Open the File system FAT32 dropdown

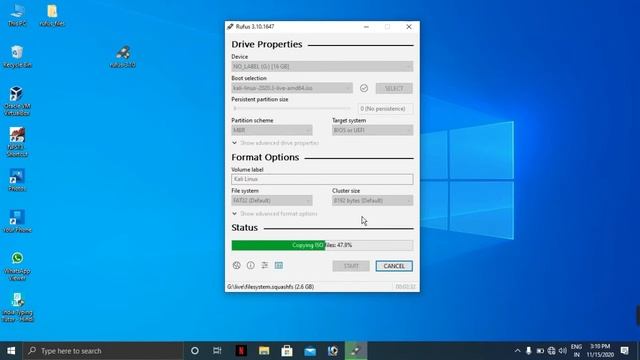click(x=272, y=200)
